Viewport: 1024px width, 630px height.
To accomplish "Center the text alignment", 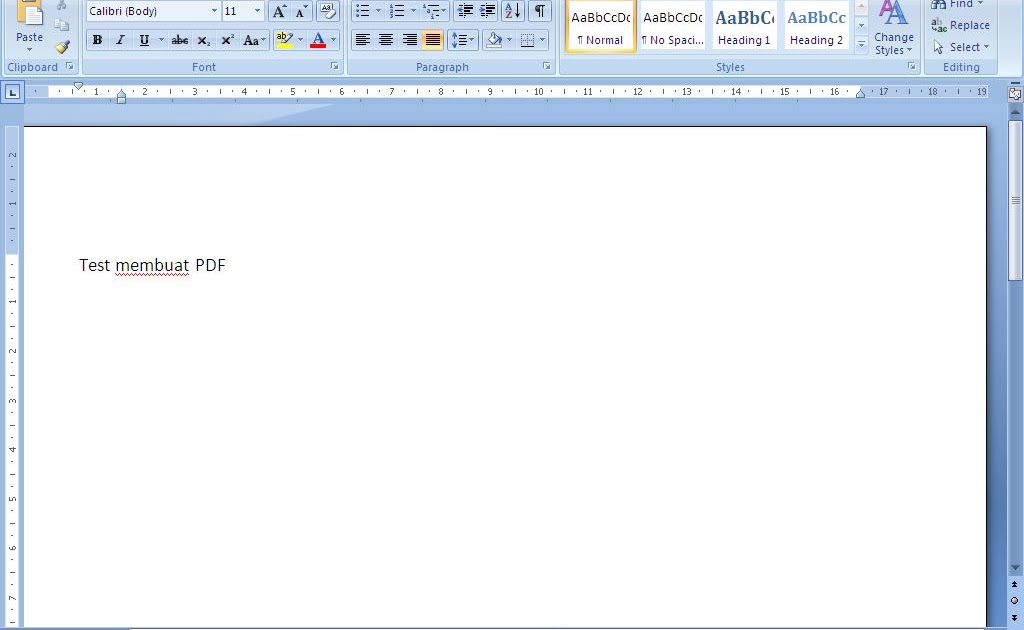I will [386, 40].
